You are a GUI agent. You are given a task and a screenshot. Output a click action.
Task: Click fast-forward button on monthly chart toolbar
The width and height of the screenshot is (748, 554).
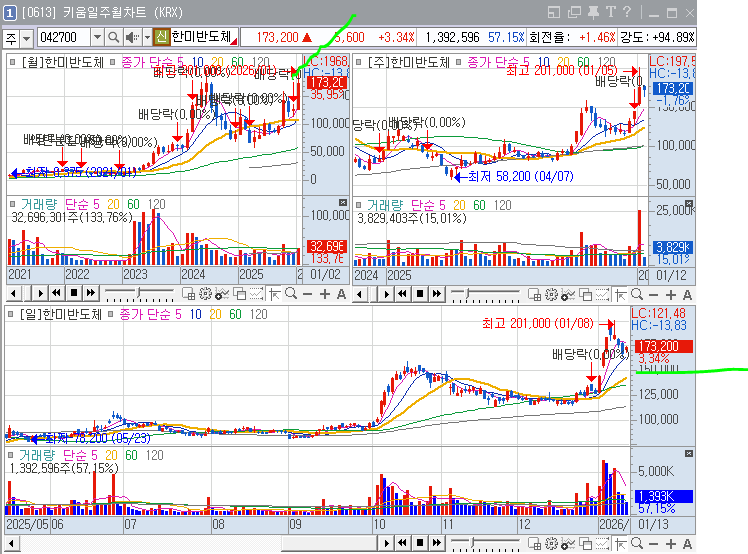click(91, 293)
